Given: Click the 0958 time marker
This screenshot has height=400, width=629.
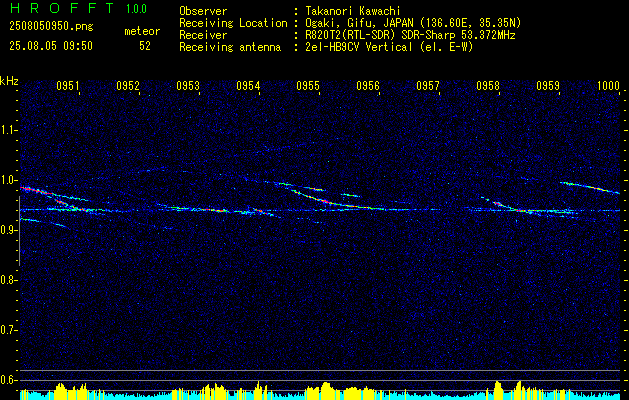Looking at the screenshot, I should (x=488, y=85).
